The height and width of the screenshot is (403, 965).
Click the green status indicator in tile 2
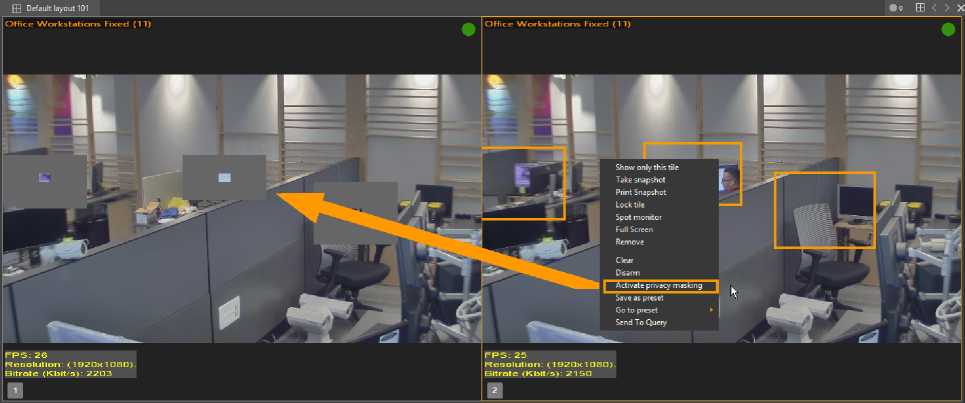pyautogui.click(x=947, y=30)
